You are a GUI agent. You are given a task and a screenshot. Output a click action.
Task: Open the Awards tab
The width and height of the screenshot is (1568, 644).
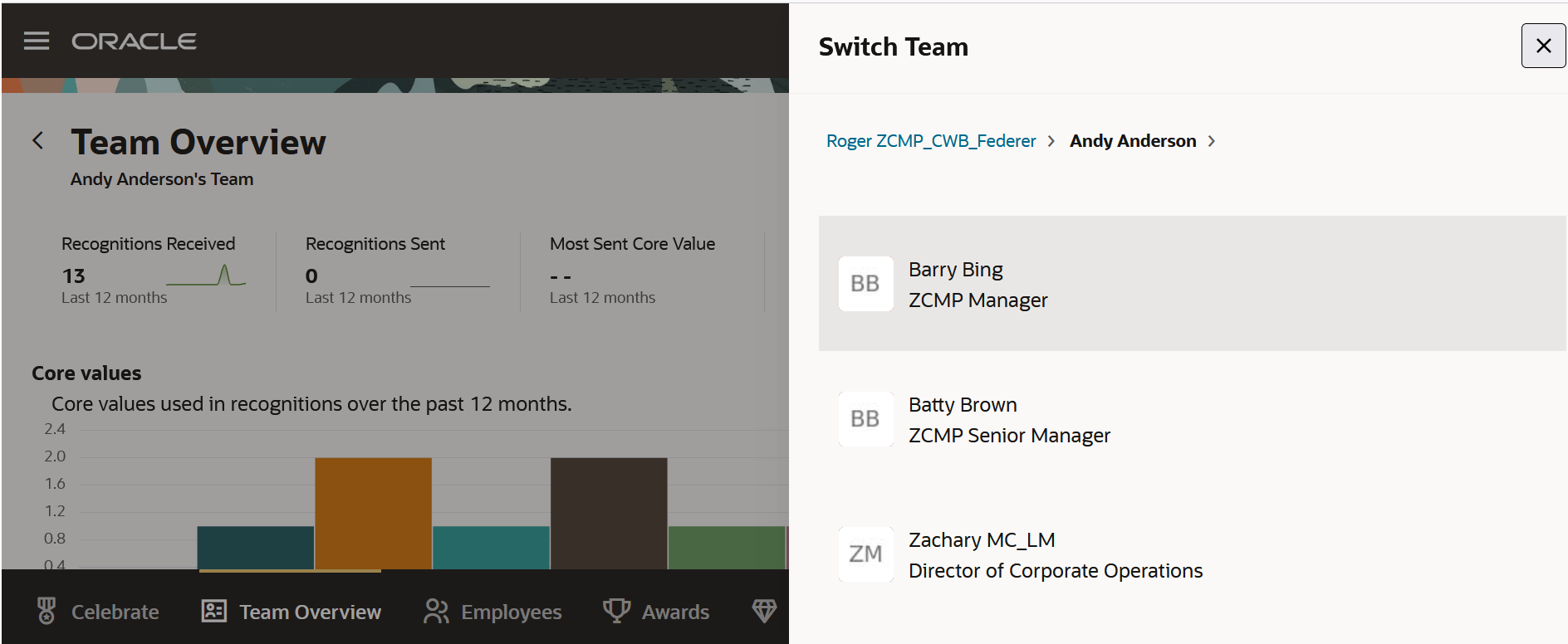coord(674,612)
